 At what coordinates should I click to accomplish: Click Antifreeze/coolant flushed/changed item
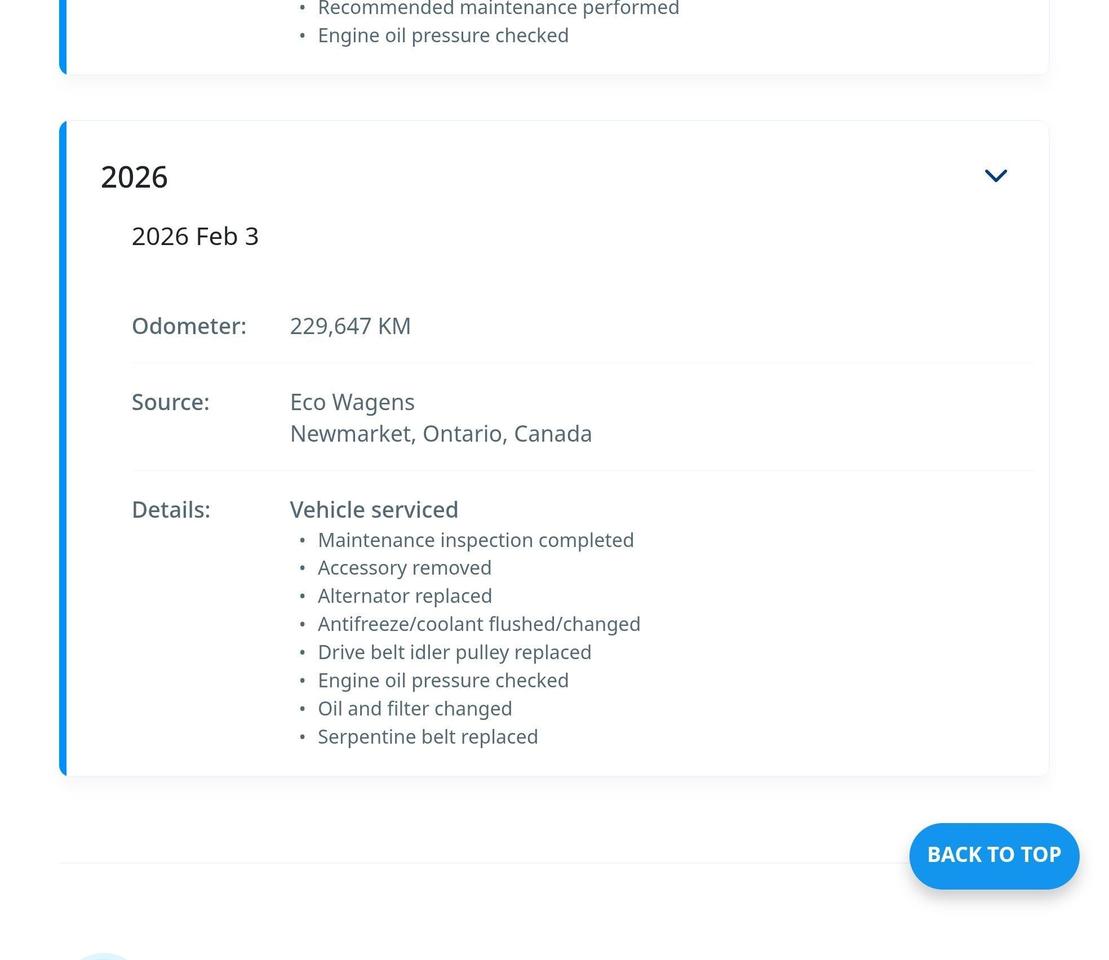coord(478,624)
